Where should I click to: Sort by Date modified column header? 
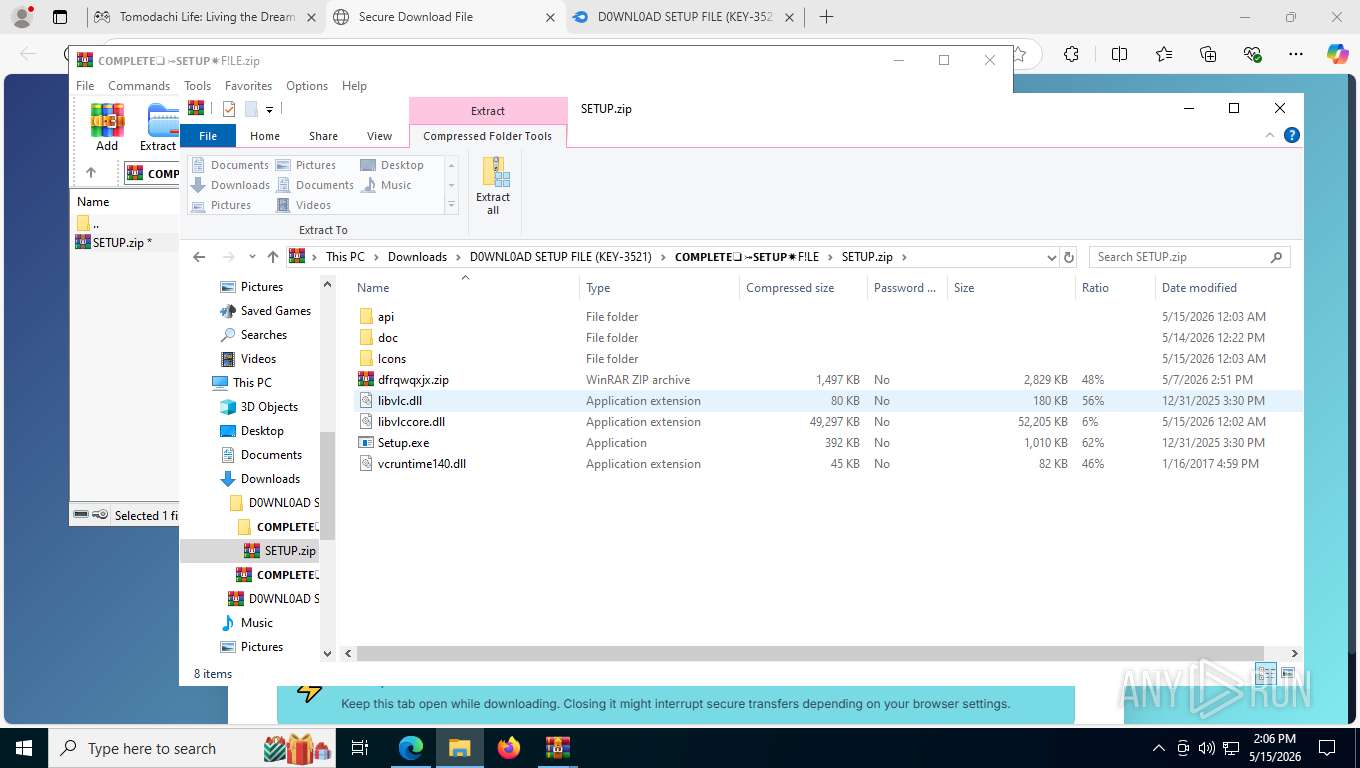[1199, 288]
